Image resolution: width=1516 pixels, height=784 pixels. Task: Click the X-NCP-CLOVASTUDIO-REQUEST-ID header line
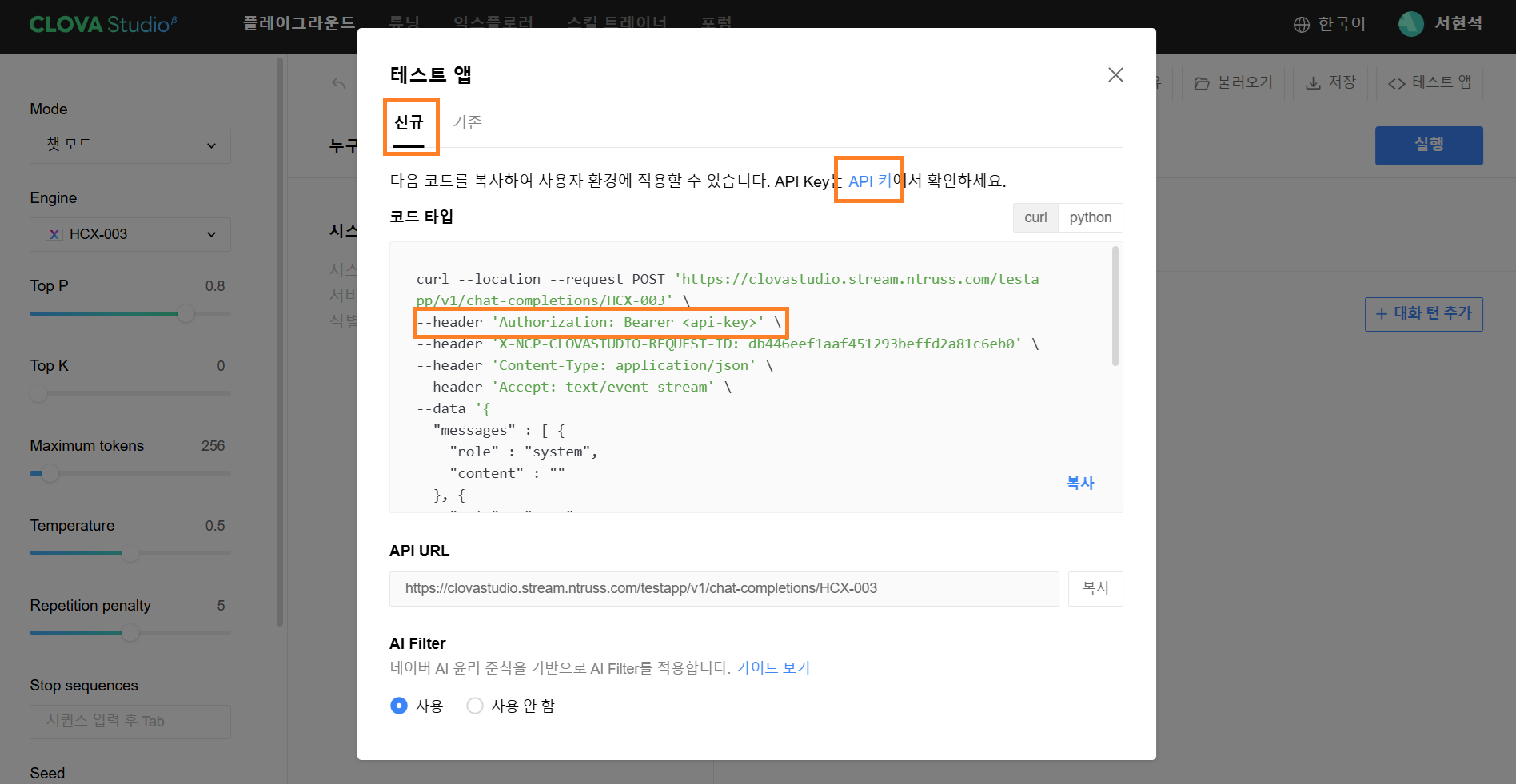point(728,344)
